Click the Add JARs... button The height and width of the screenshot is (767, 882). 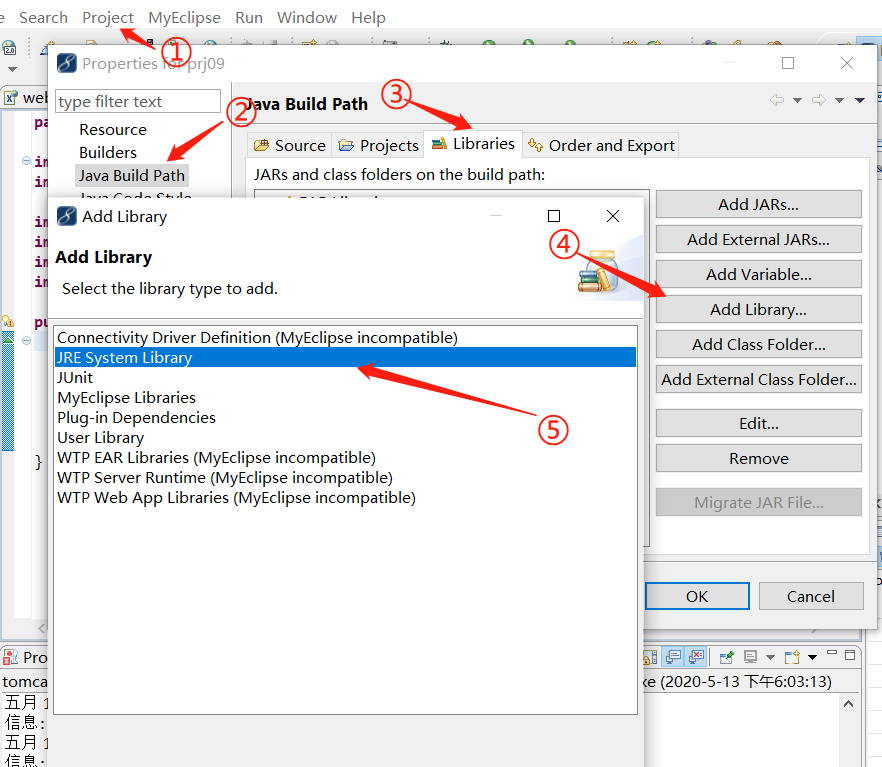758,205
